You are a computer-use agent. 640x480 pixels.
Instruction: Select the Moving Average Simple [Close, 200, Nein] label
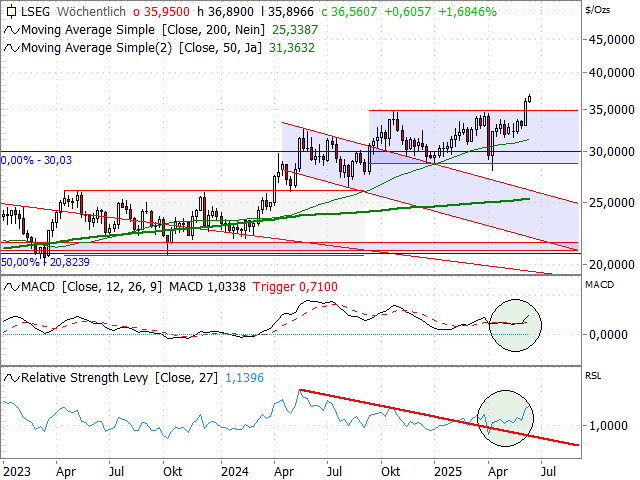click(x=143, y=30)
